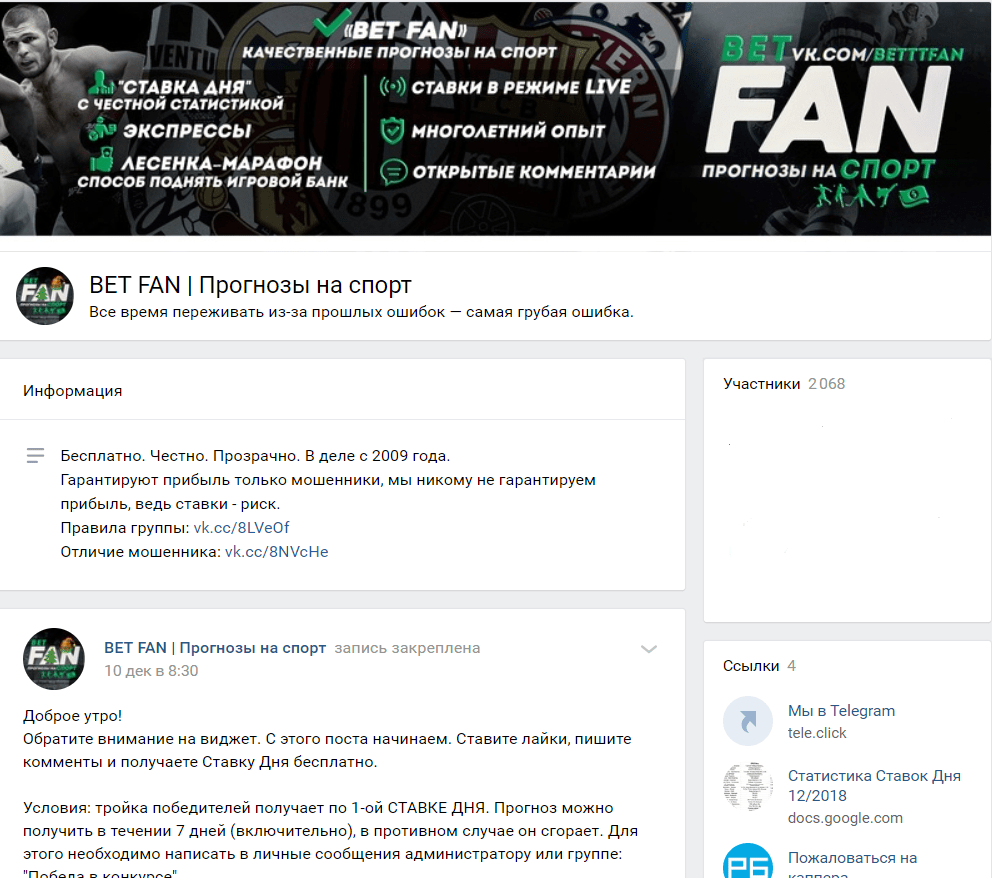Click the blue РБ complaint icon
Viewport: 992px width, 878px height.
click(748, 862)
